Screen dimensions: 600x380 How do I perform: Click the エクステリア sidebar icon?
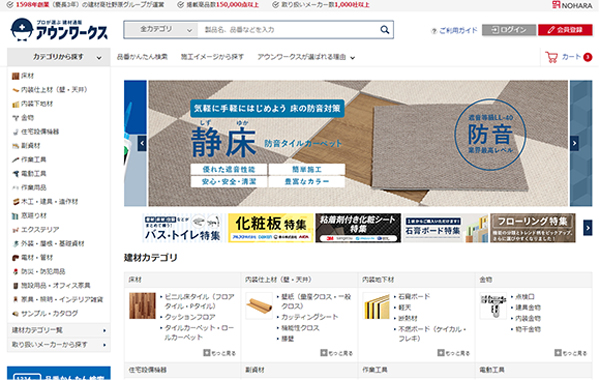pyautogui.click(x=15, y=230)
